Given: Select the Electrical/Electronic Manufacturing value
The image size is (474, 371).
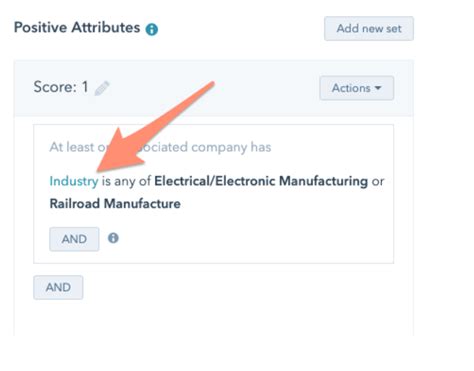Looking at the screenshot, I should tap(261, 181).
